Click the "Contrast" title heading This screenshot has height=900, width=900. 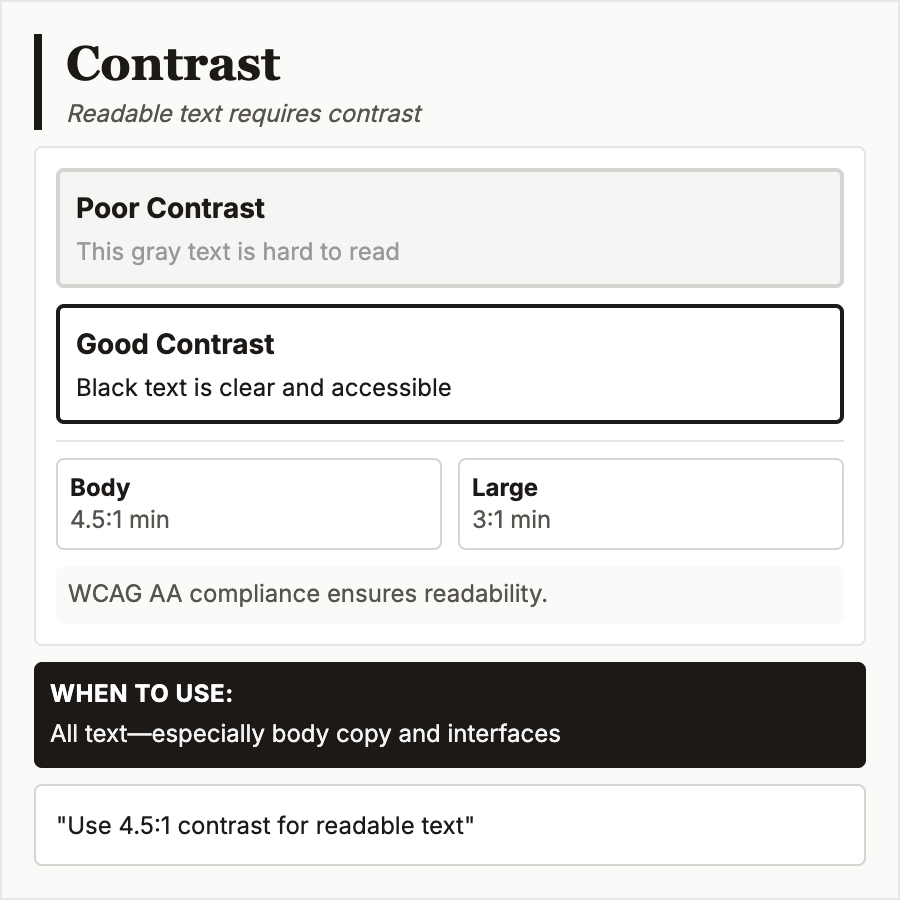tap(173, 64)
